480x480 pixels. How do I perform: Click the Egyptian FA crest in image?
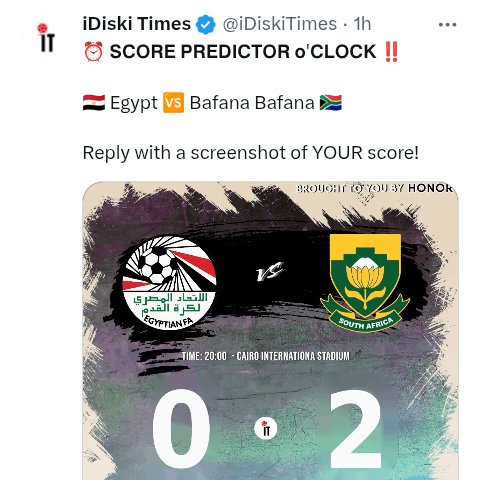(x=169, y=283)
